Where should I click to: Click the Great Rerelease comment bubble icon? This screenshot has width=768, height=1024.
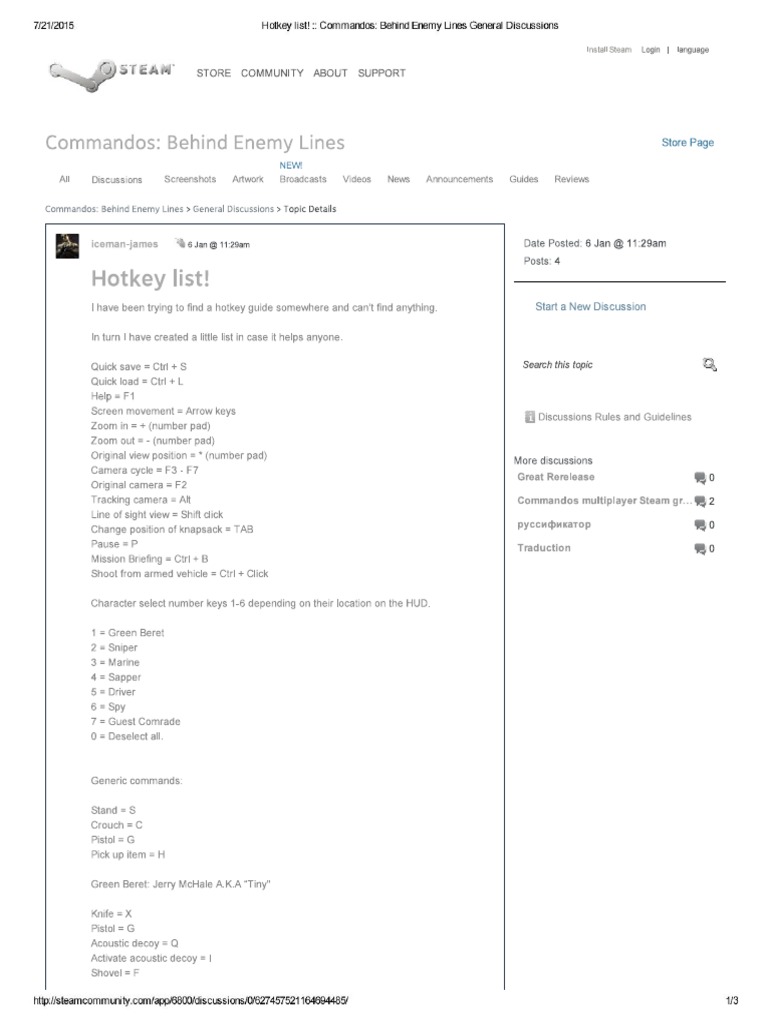coord(699,478)
